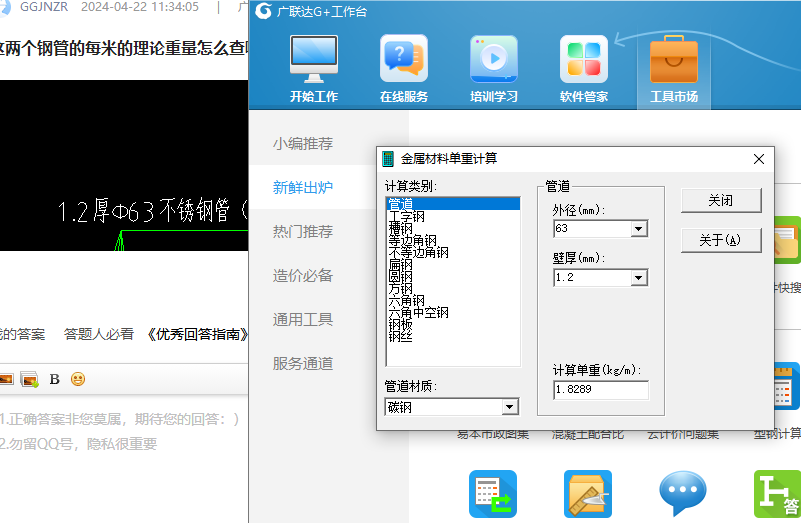The image size is (801, 523).
Task: Click the 壁厚 input field showing 1.2
Action: click(x=593, y=278)
